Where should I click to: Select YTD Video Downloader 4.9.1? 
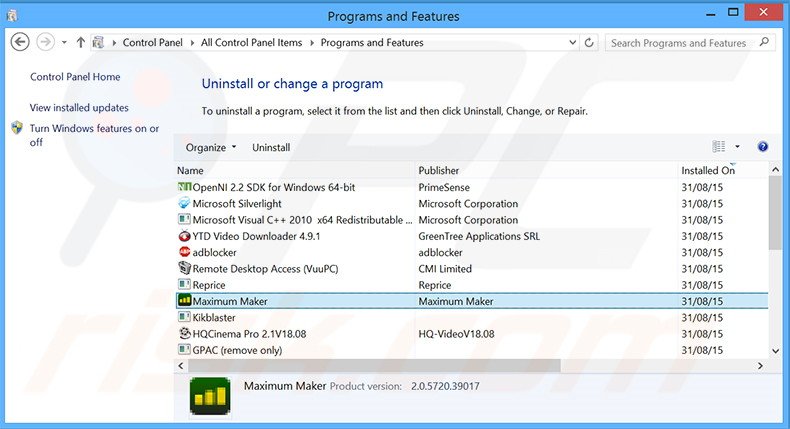(x=256, y=236)
